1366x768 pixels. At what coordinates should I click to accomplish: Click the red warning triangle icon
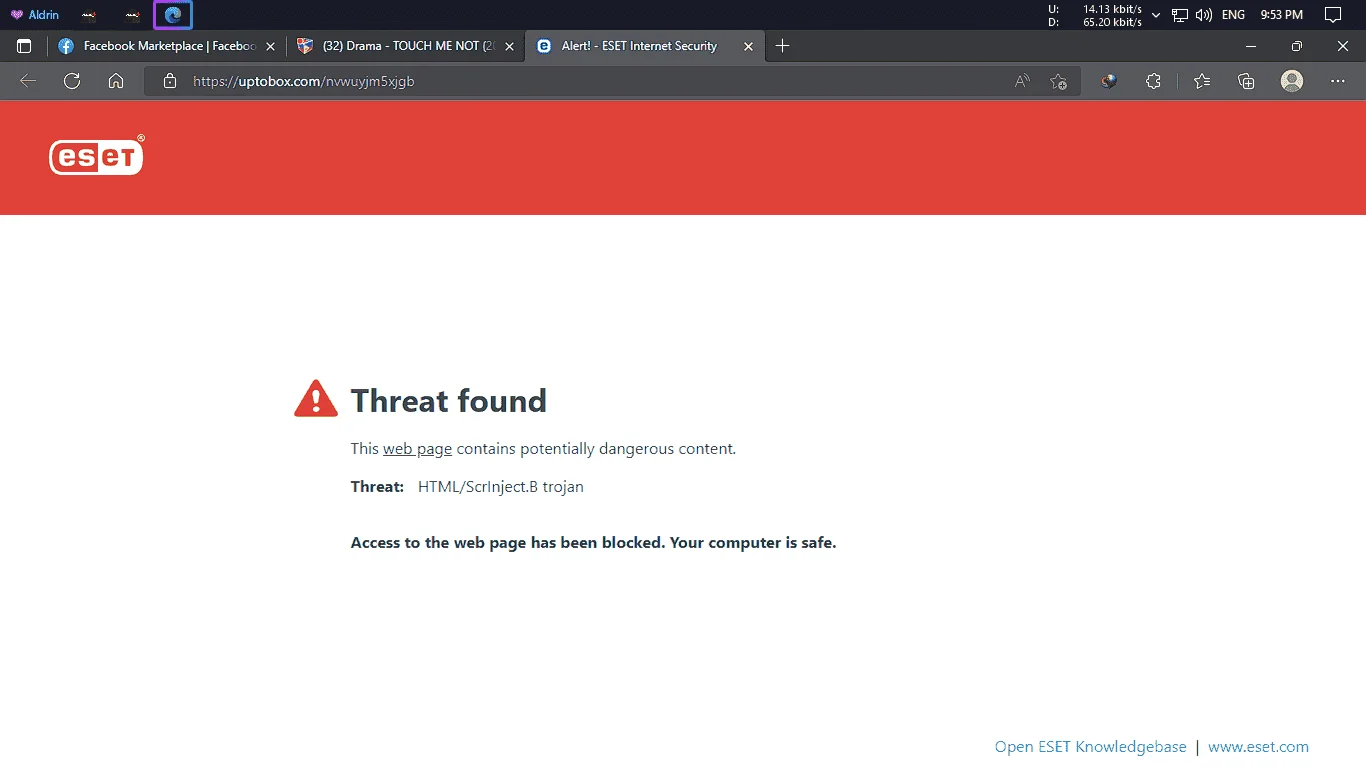click(x=316, y=398)
